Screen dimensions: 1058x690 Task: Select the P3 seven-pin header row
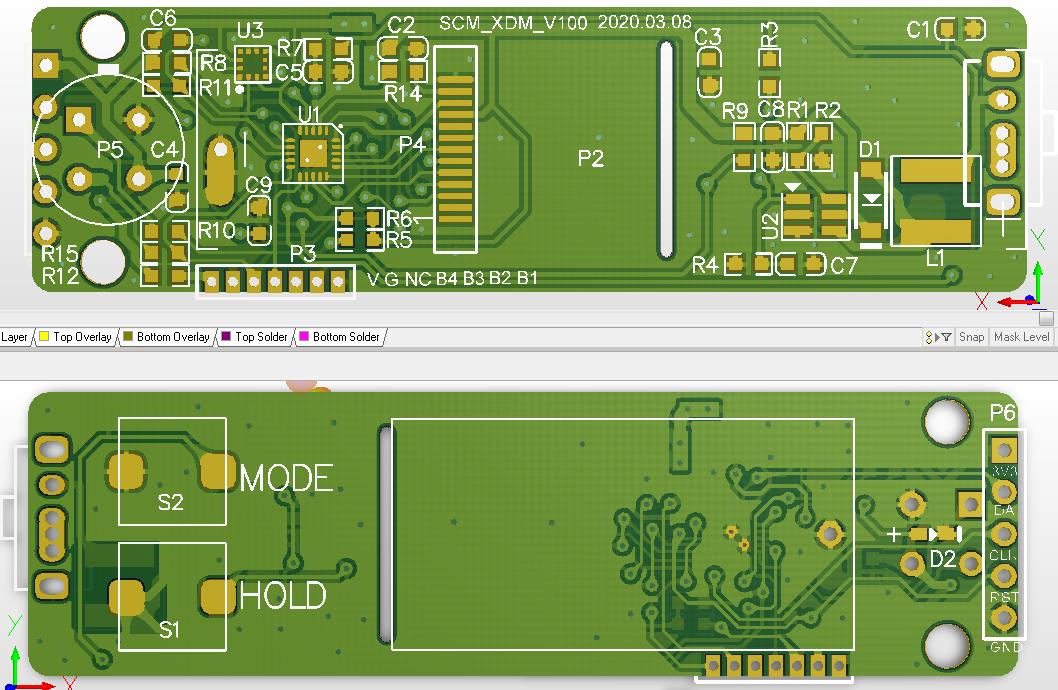[x=275, y=281]
